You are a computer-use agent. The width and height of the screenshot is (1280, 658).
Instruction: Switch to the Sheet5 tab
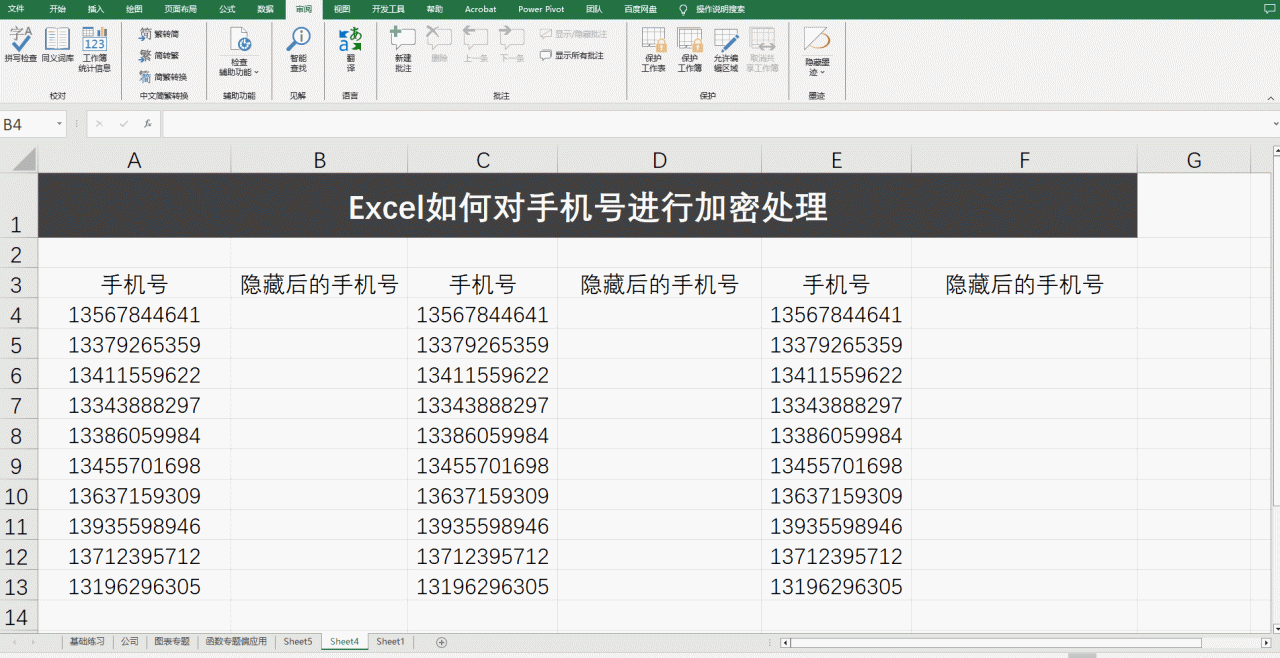pyautogui.click(x=297, y=642)
